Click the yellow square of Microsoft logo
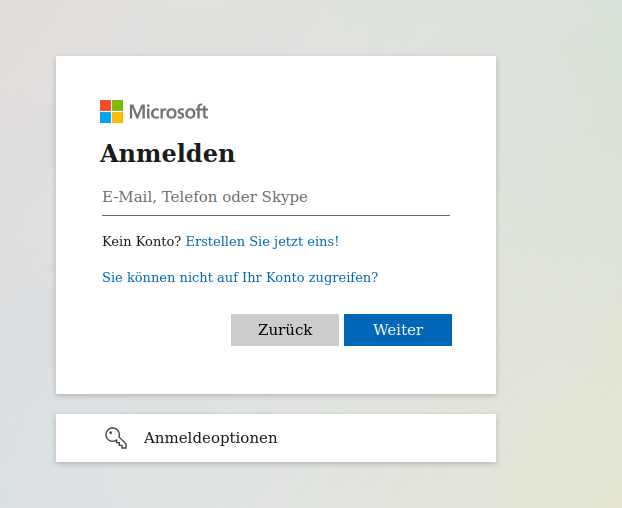The width and height of the screenshot is (622, 508). pyautogui.click(x=118, y=118)
